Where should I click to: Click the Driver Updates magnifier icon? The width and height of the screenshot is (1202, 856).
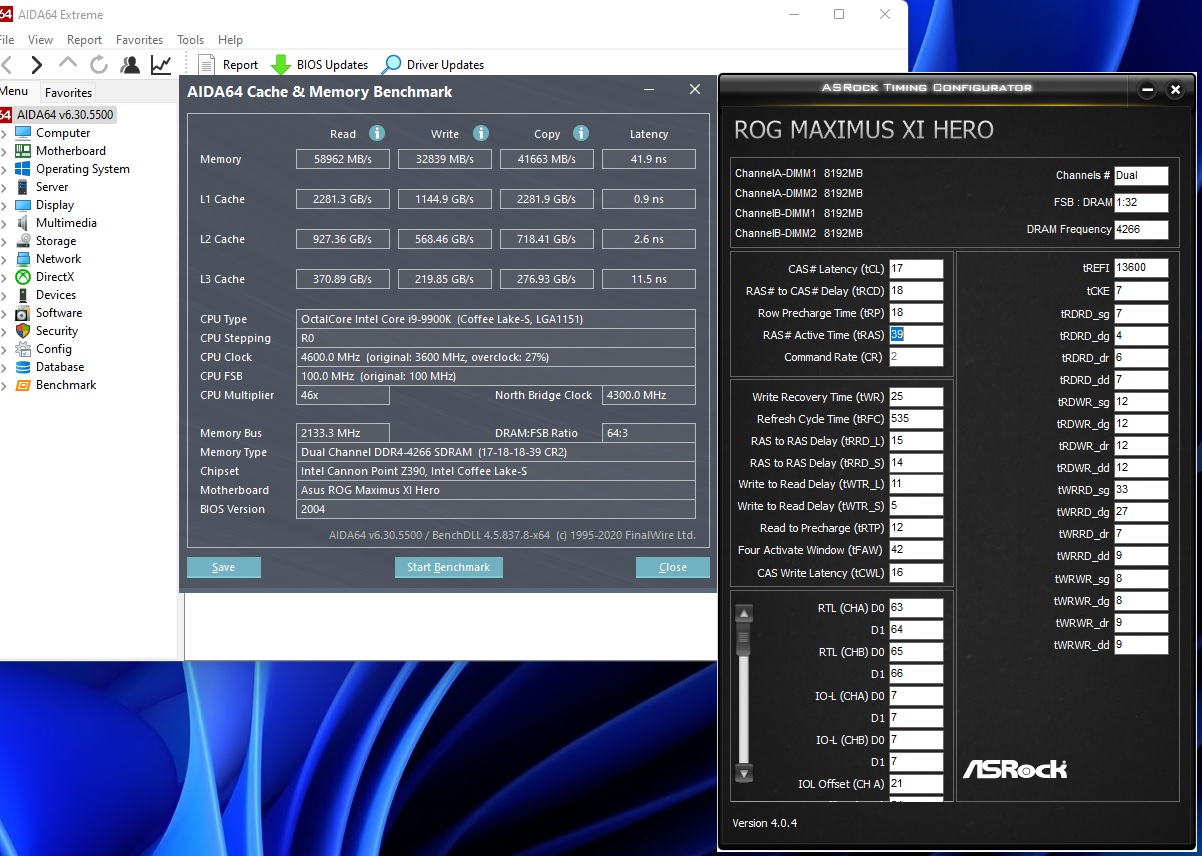pyautogui.click(x=392, y=65)
